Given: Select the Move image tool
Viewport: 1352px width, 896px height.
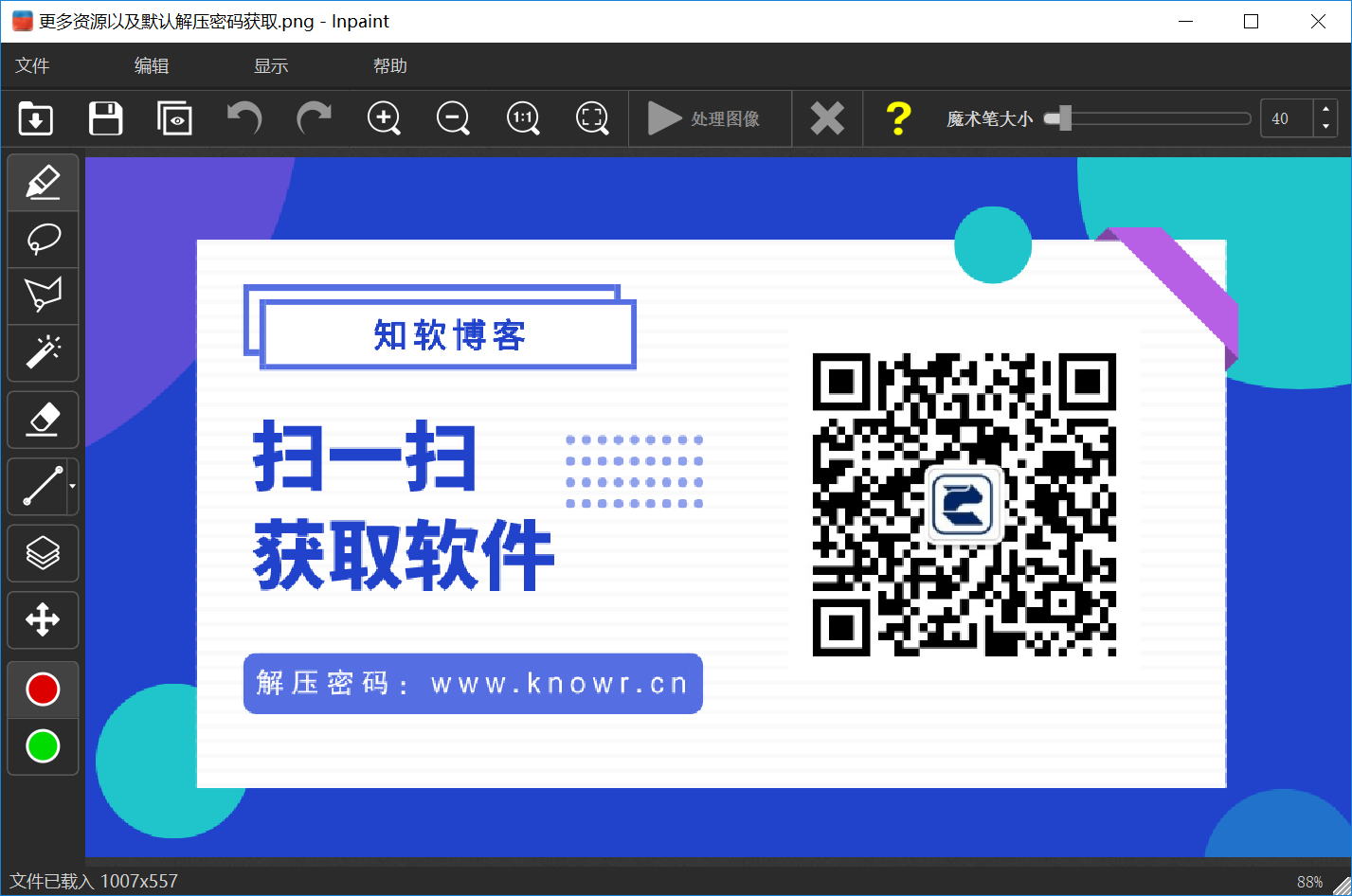Looking at the screenshot, I should click(43, 620).
